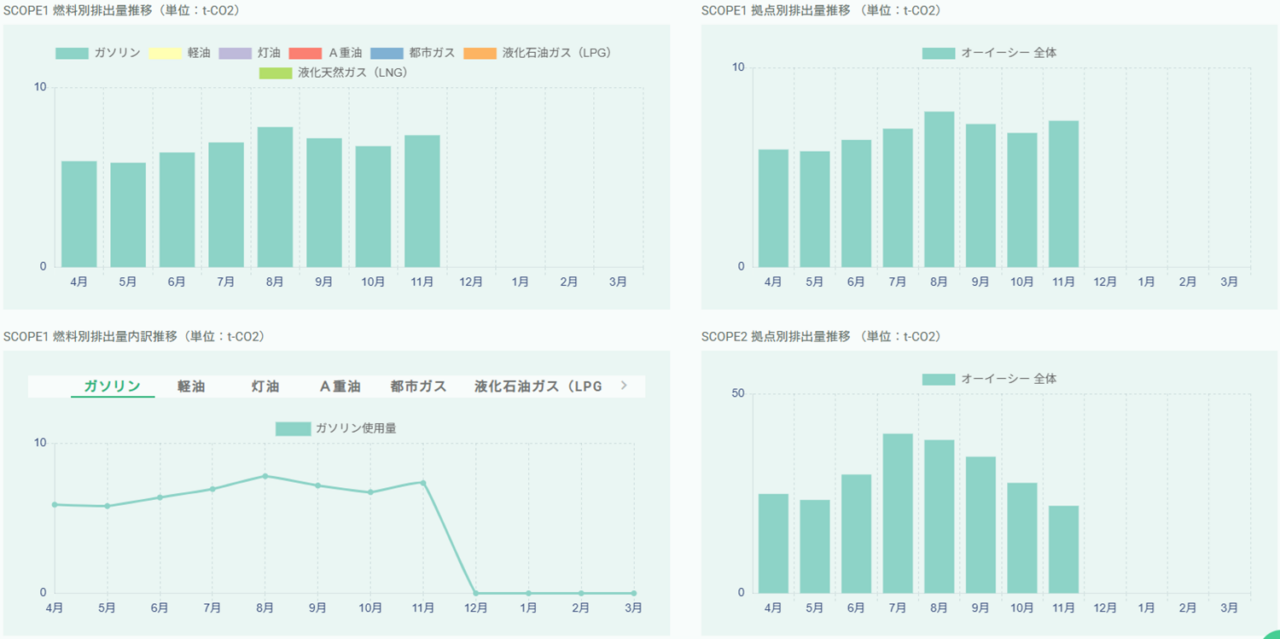This screenshot has height=639, width=1280.
Task: Toggle オーイーシー 全体 legend in SCOPE2 chart
Action: click(989, 379)
